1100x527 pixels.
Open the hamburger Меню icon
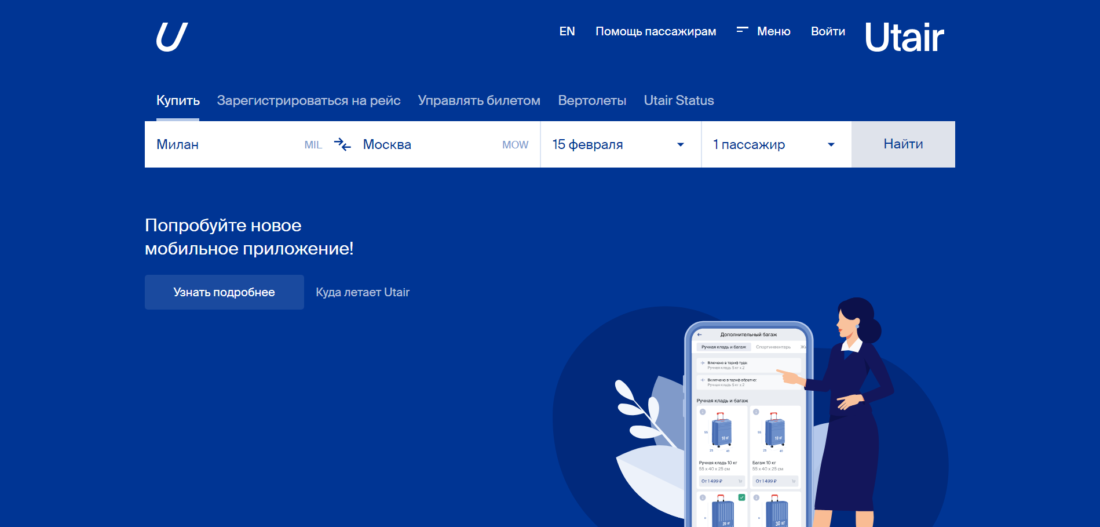(x=743, y=31)
